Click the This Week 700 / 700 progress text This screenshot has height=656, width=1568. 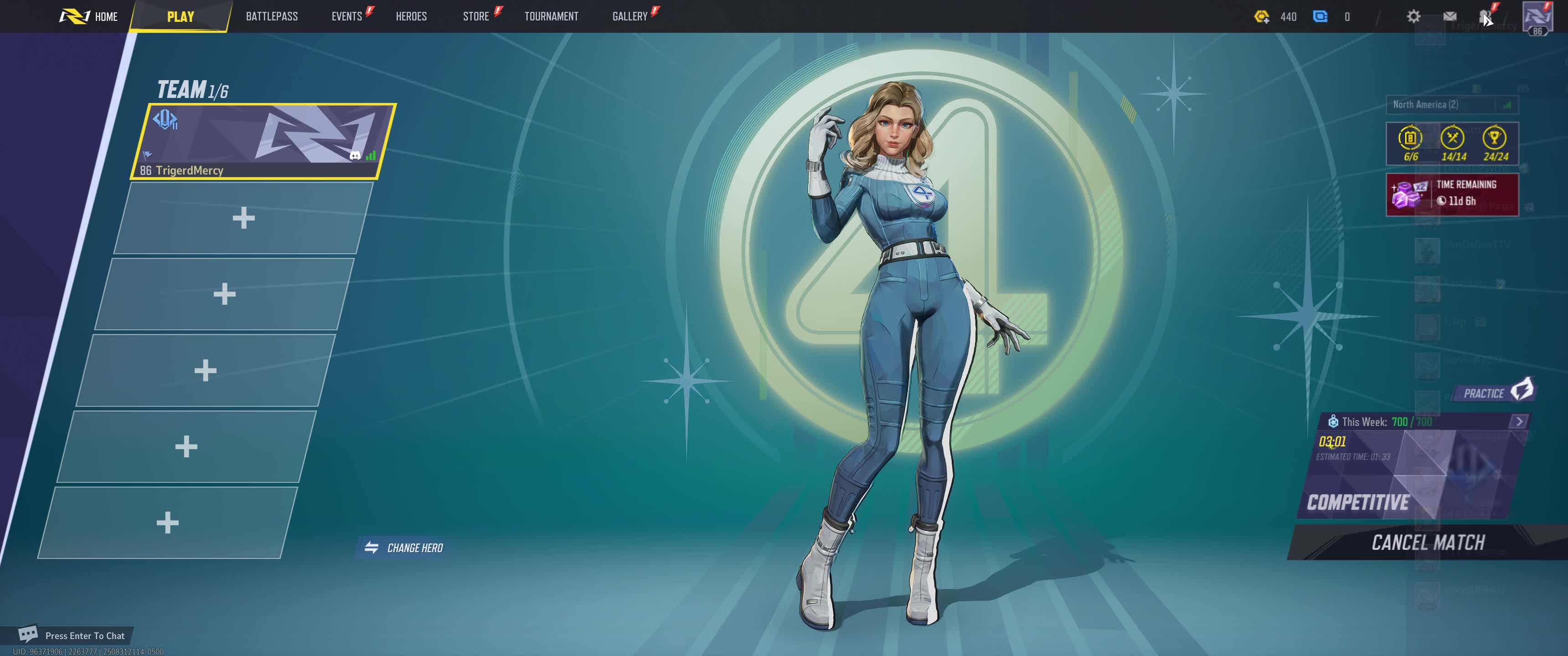(1387, 422)
